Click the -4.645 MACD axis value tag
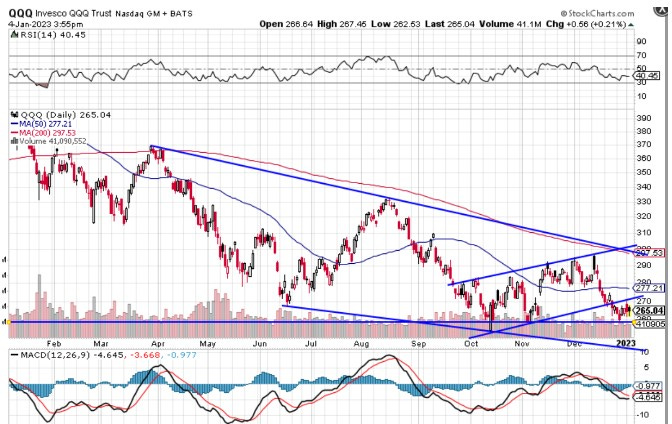The width and height of the screenshot is (672, 424). (x=651, y=396)
